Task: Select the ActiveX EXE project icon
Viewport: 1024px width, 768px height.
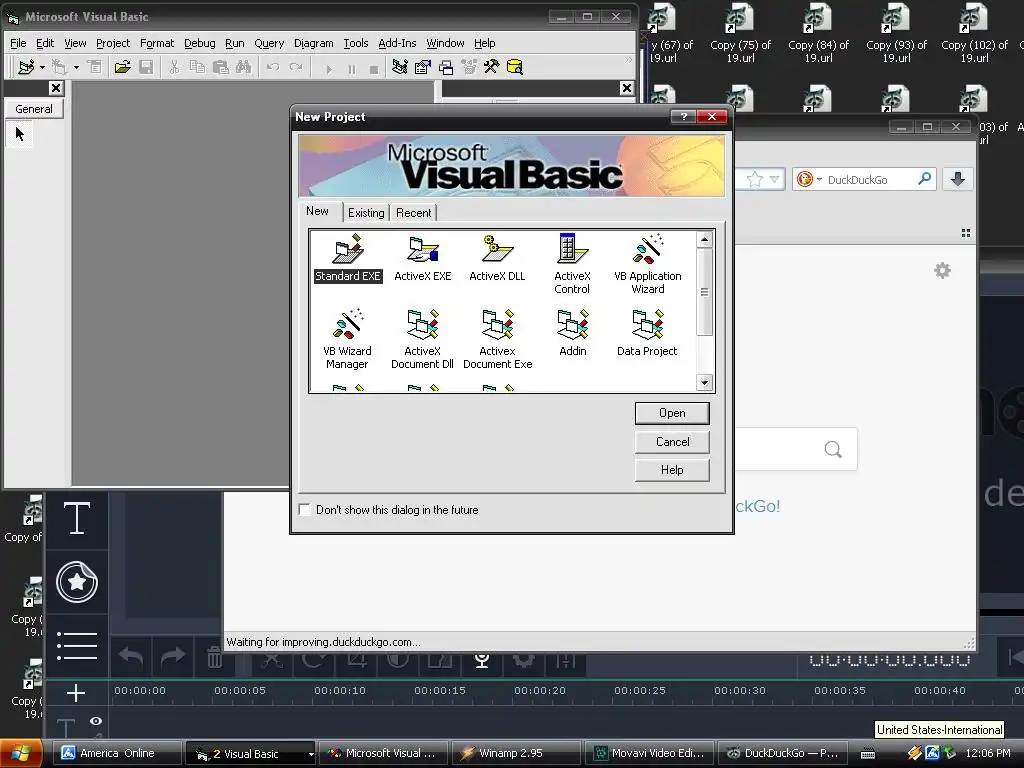Action: coord(423,249)
